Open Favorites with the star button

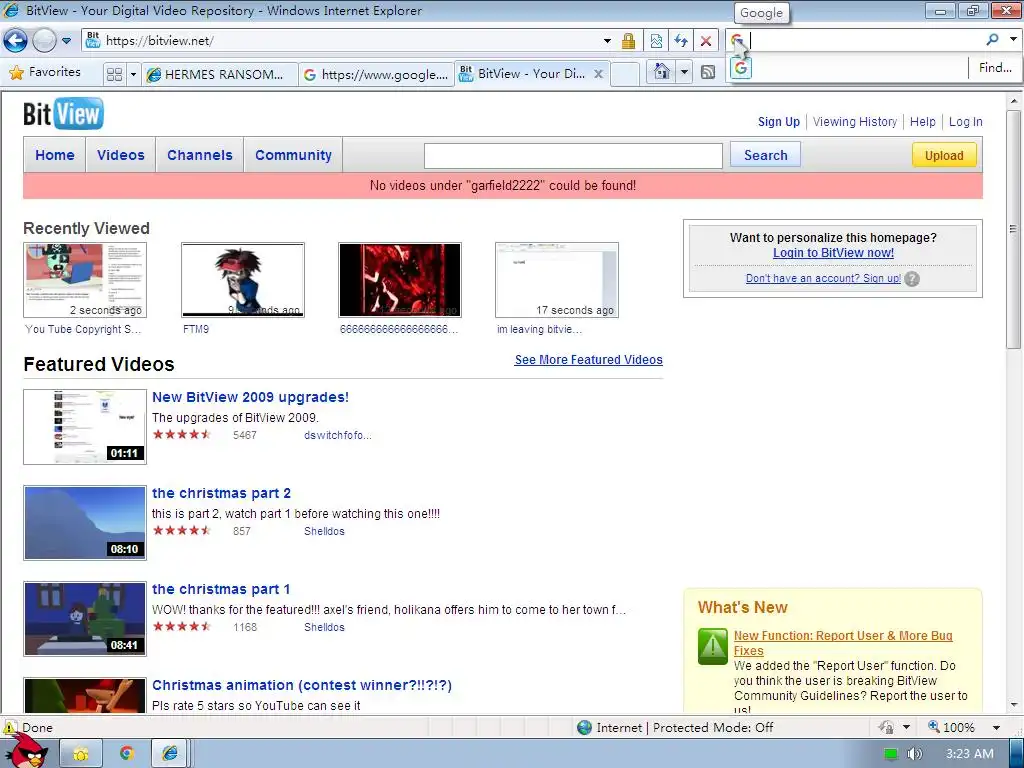(45, 72)
